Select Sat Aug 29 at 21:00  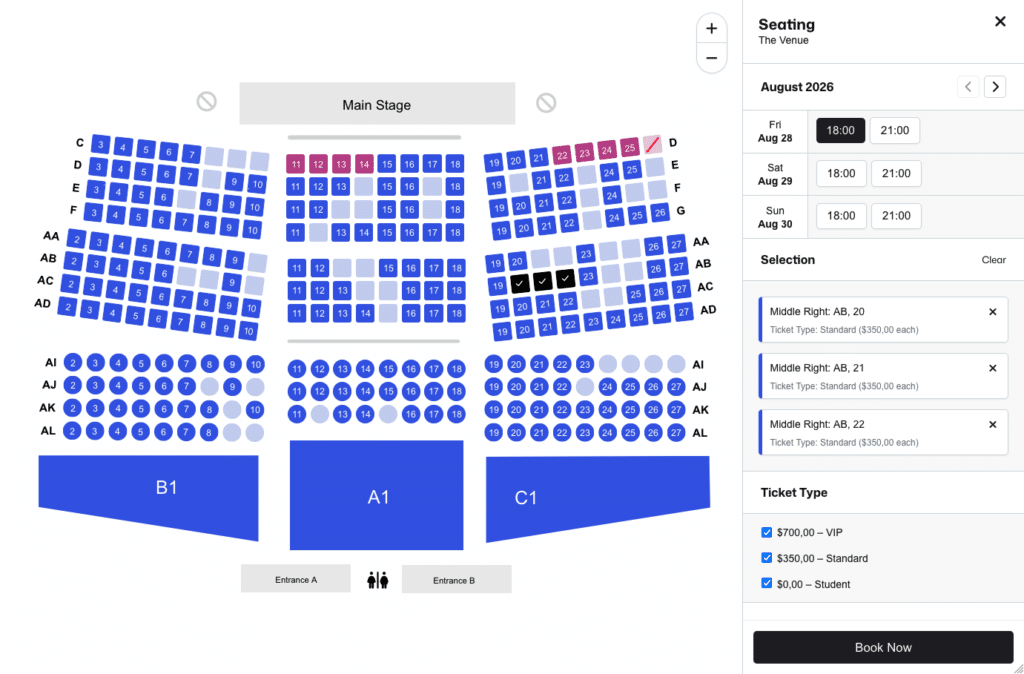pyautogui.click(x=896, y=173)
